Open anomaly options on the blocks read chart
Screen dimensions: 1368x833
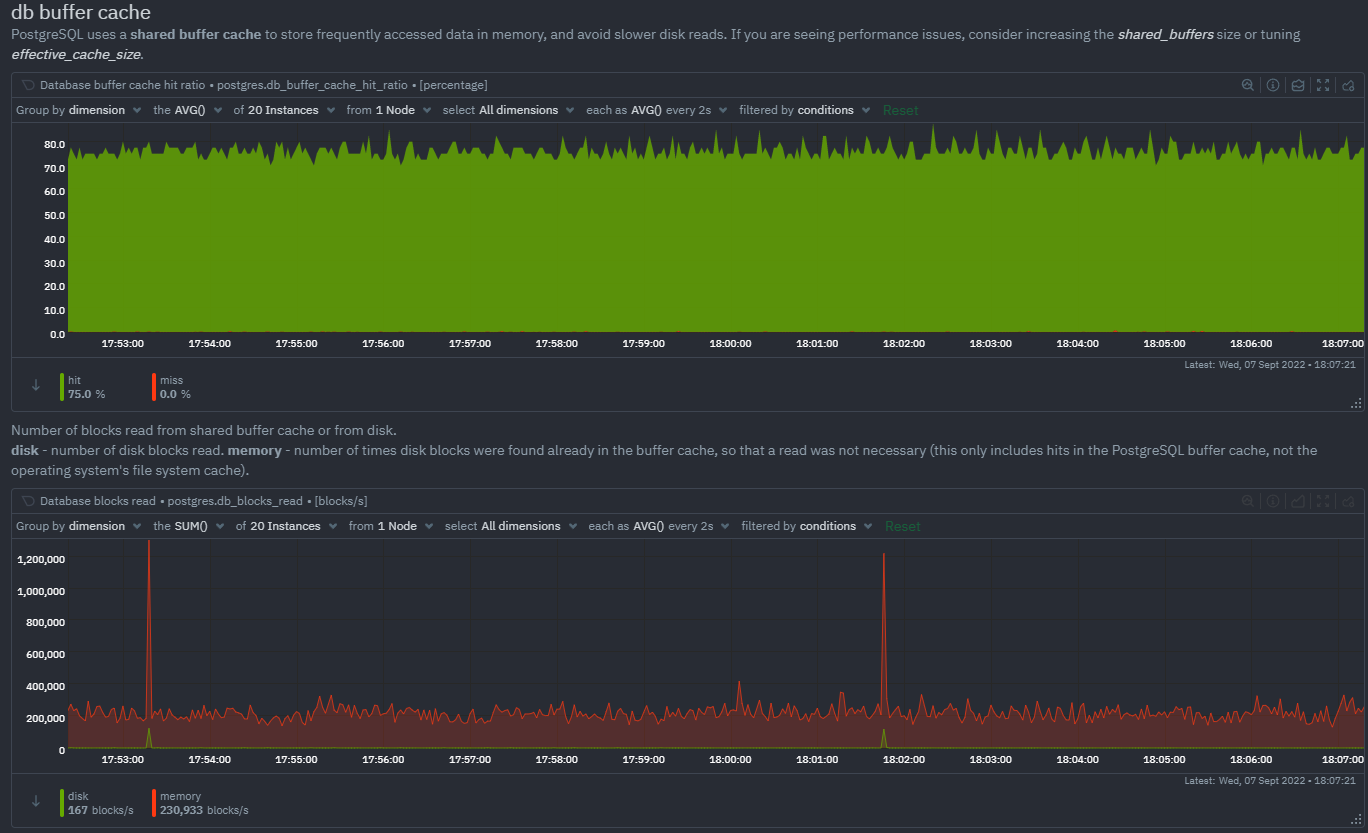coord(1347,501)
